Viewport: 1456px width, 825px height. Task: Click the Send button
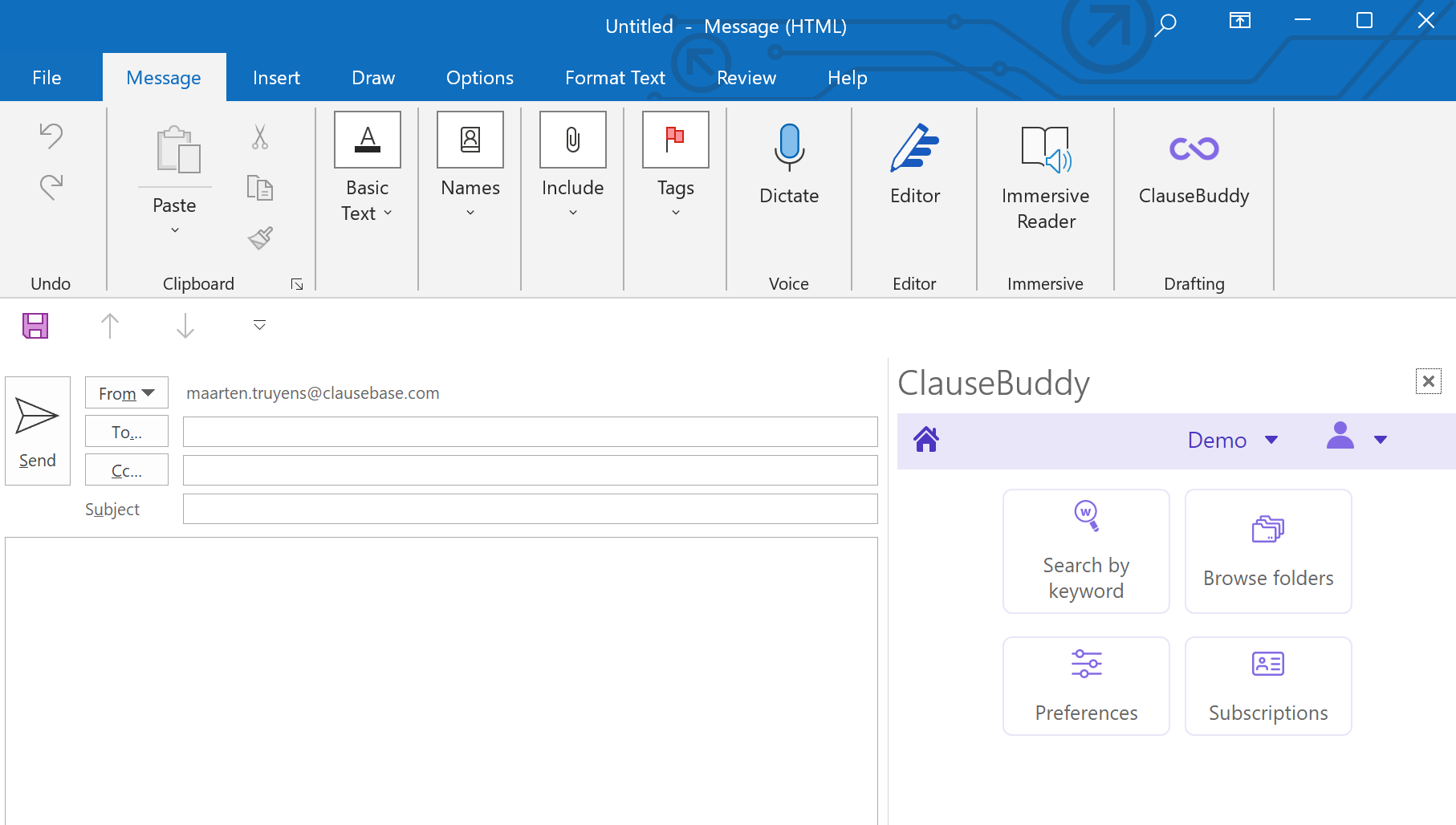(x=38, y=431)
